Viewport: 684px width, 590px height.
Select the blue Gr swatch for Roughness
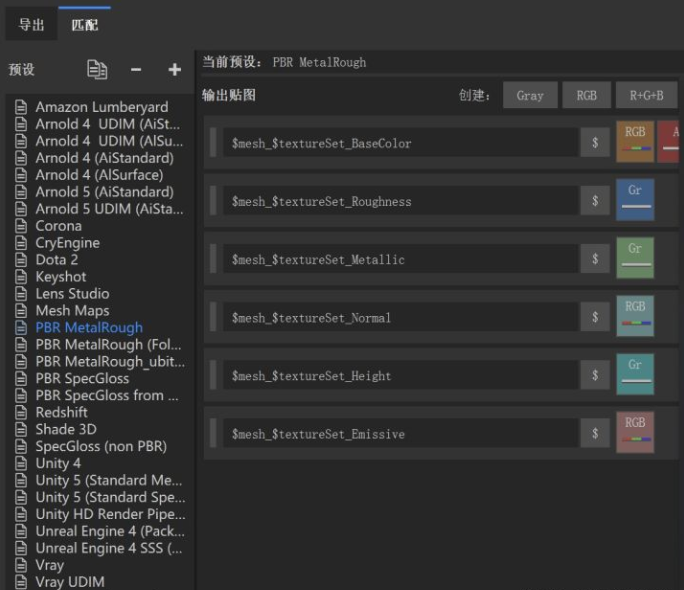[635, 200]
